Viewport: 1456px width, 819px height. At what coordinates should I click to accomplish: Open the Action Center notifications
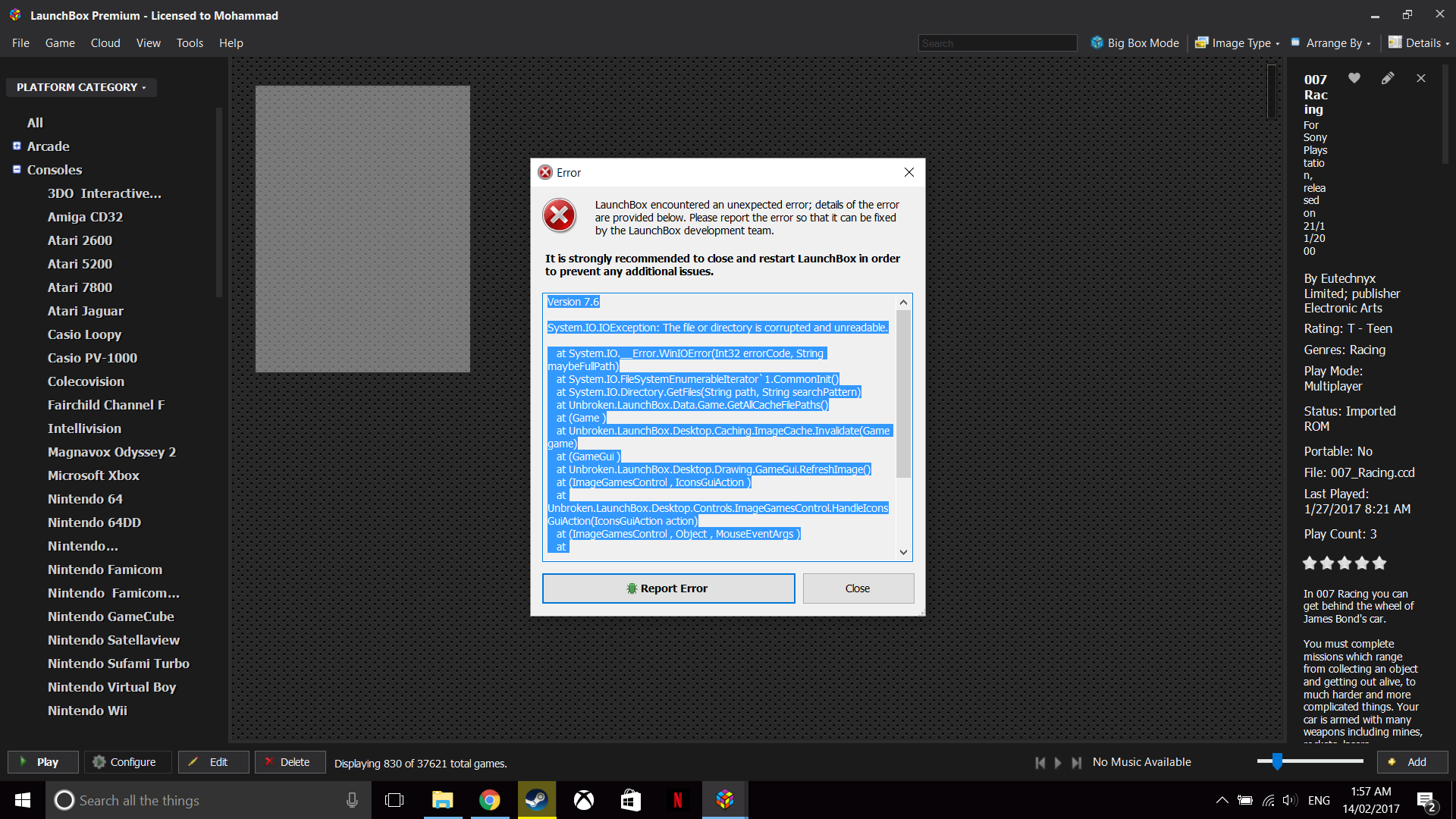(1426, 801)
